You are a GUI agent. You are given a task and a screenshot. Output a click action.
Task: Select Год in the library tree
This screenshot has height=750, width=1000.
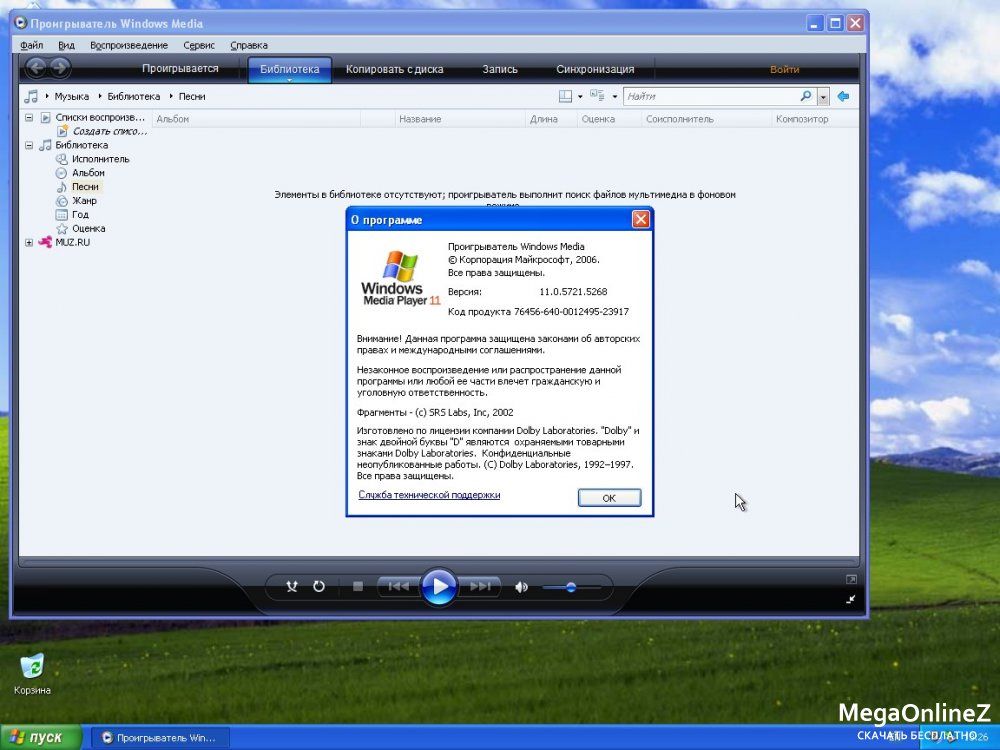80,215
